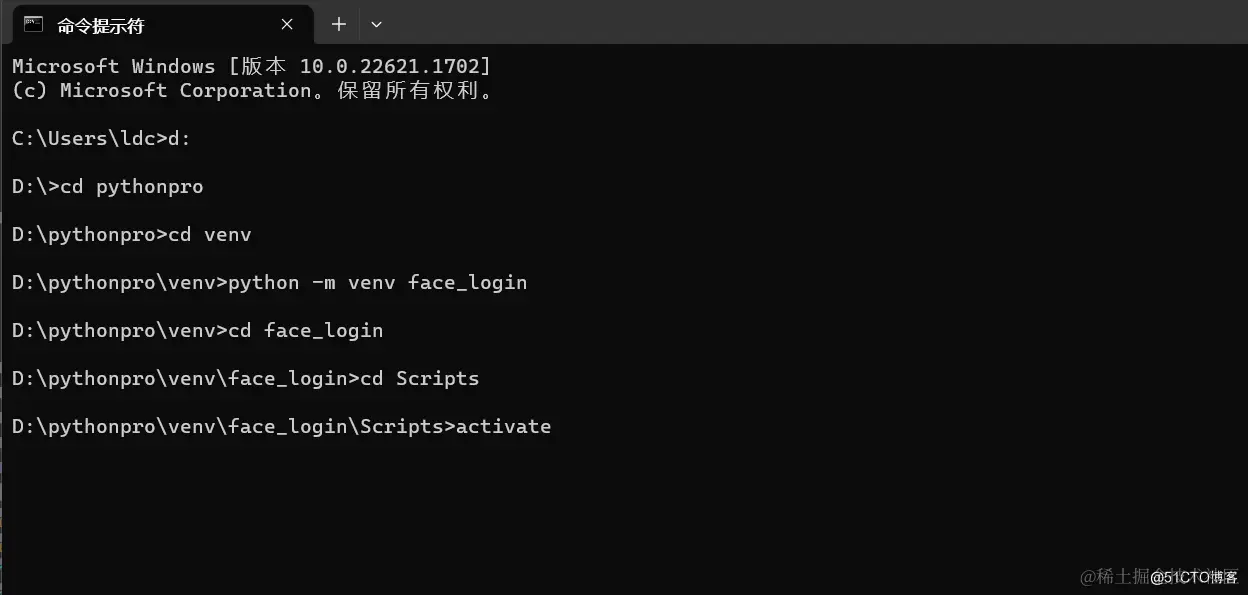Click the word activate in the last command
Viewport: 1248px width, 595px height.
point(503,426)
